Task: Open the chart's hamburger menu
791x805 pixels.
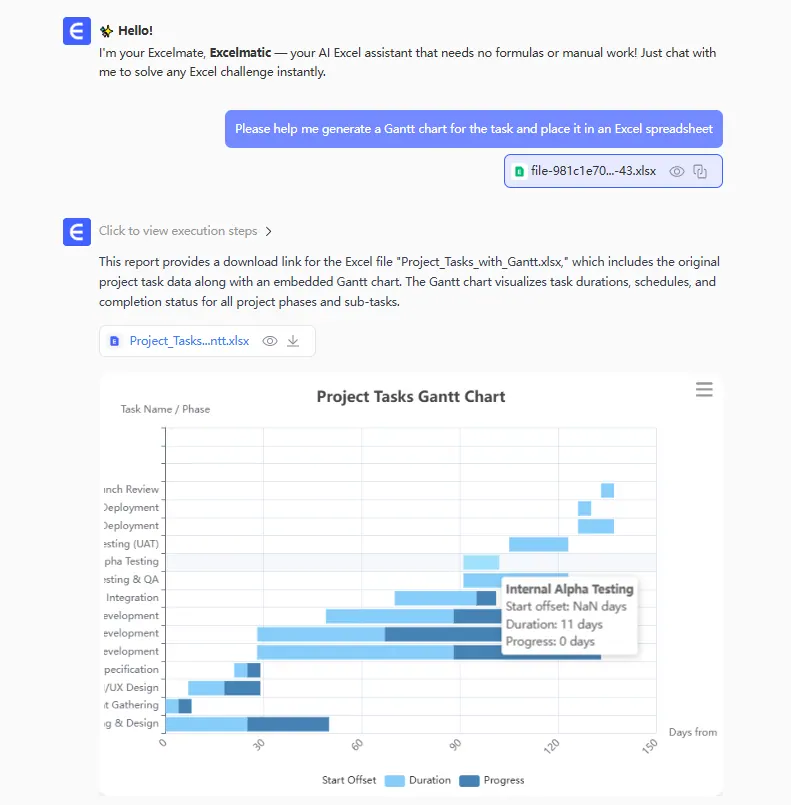Action: [704, 390]
